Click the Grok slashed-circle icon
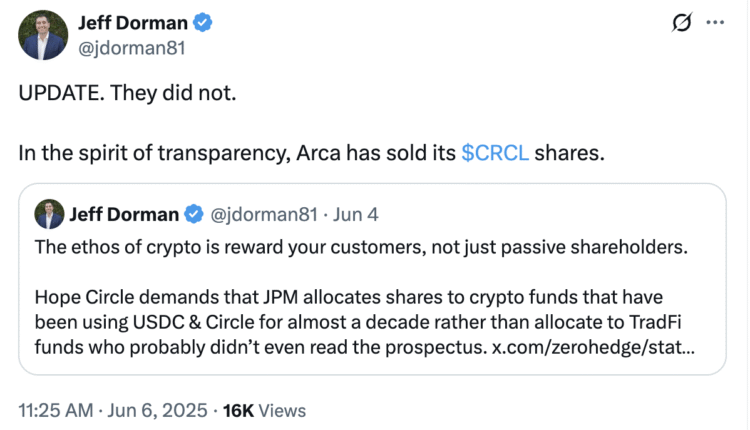The width and height of the screenshot is (750, 430). 681,24
